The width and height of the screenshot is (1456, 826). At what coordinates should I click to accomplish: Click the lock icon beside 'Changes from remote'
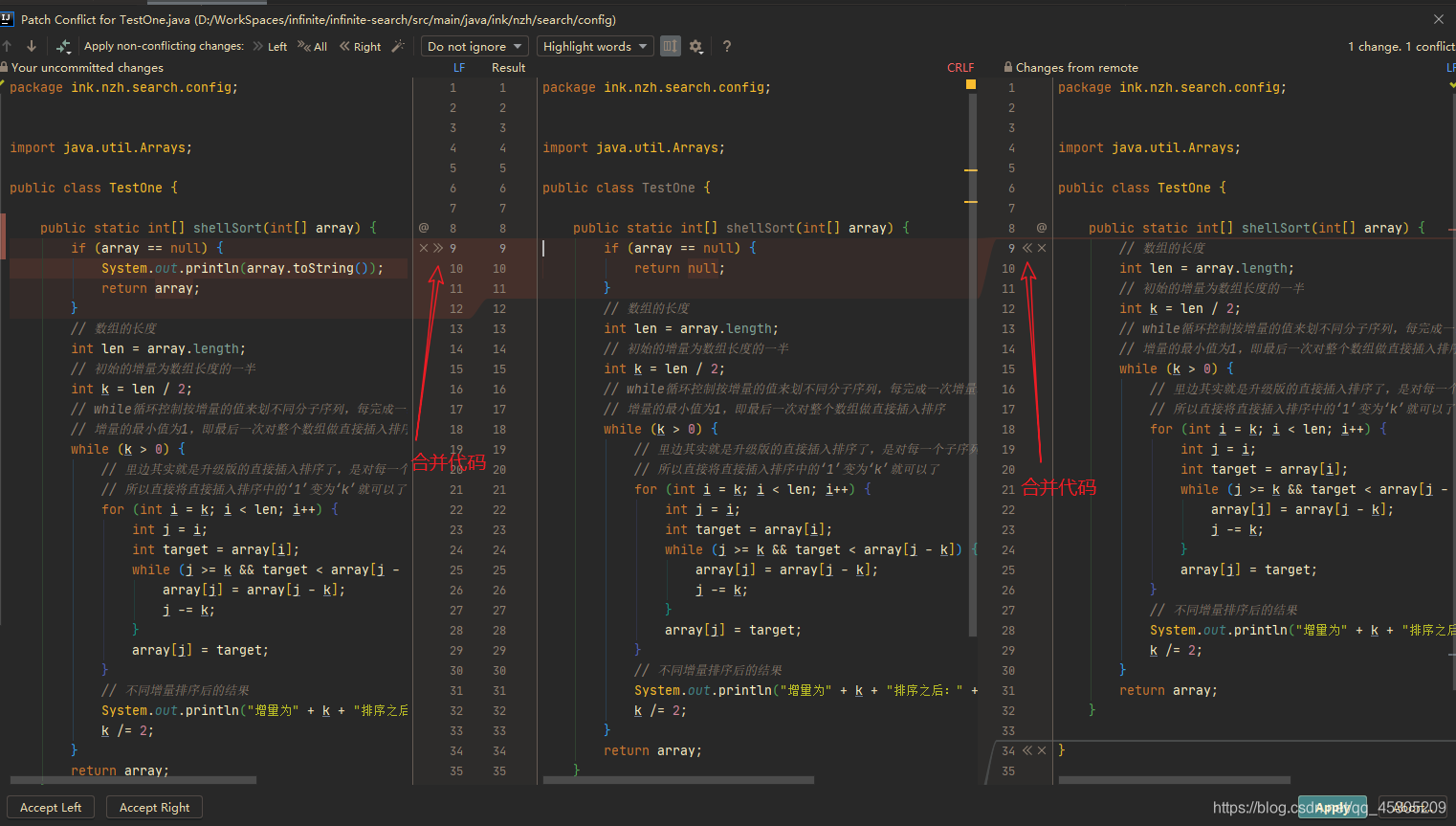click(x=1008, y=67)
